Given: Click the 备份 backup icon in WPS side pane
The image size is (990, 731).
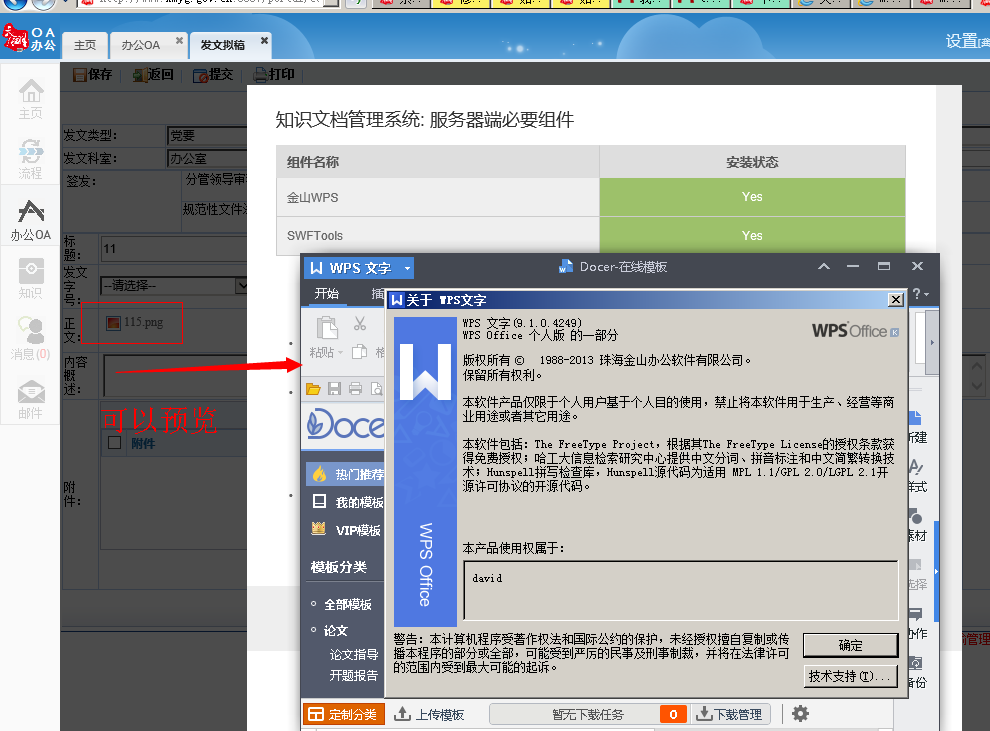Looking at the screenshot, I should 915,663.
